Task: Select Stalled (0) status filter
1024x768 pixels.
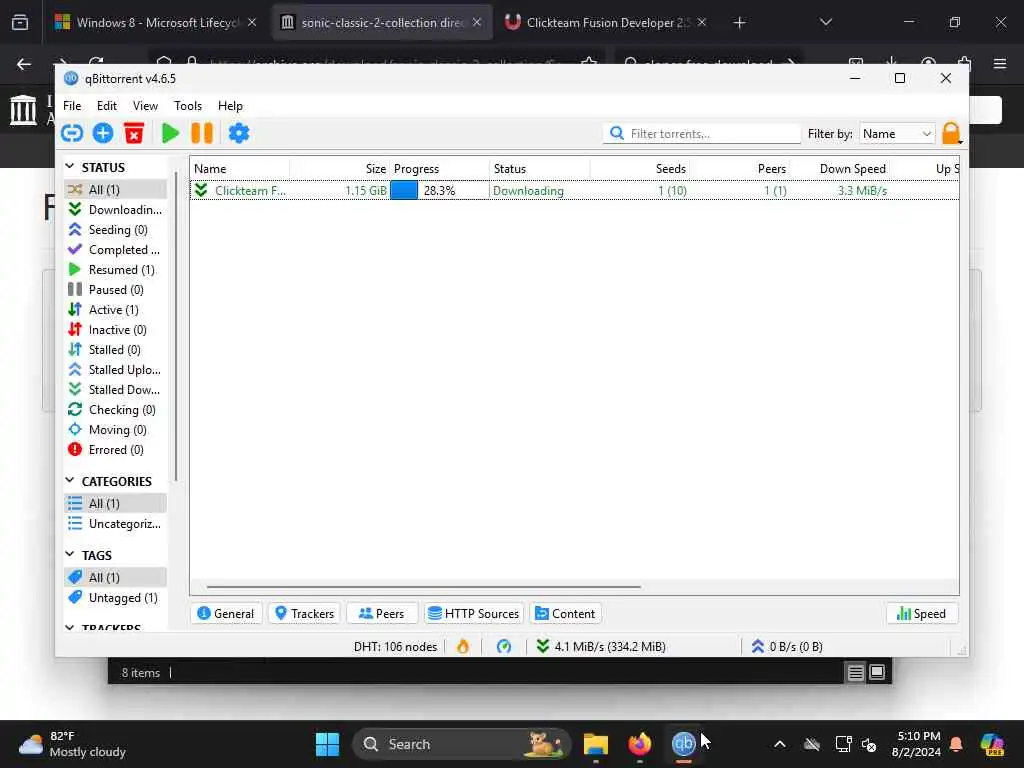Action: click(x=116, y=350)
